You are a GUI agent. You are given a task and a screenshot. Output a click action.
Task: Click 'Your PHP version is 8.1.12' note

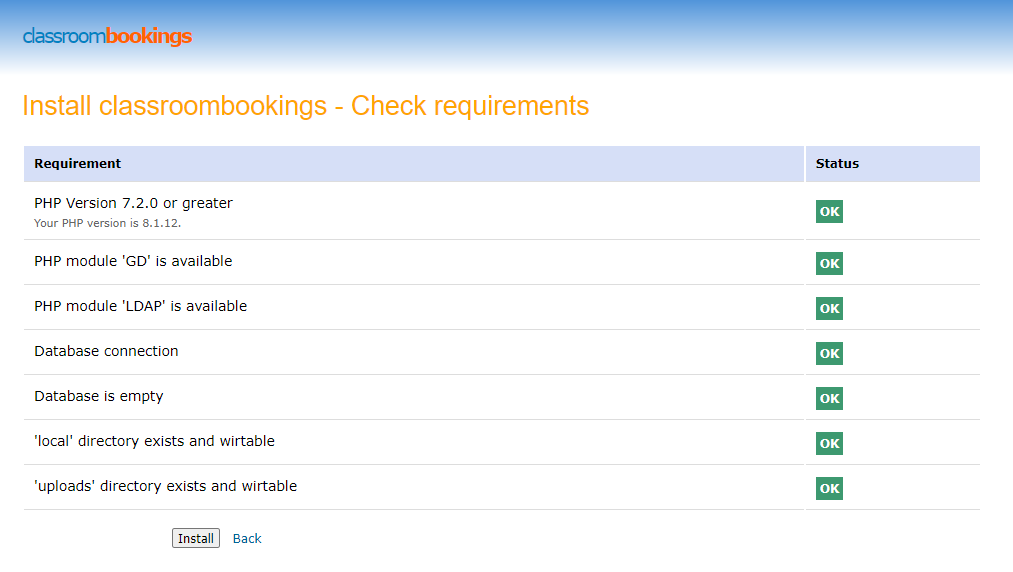(107, 223)
